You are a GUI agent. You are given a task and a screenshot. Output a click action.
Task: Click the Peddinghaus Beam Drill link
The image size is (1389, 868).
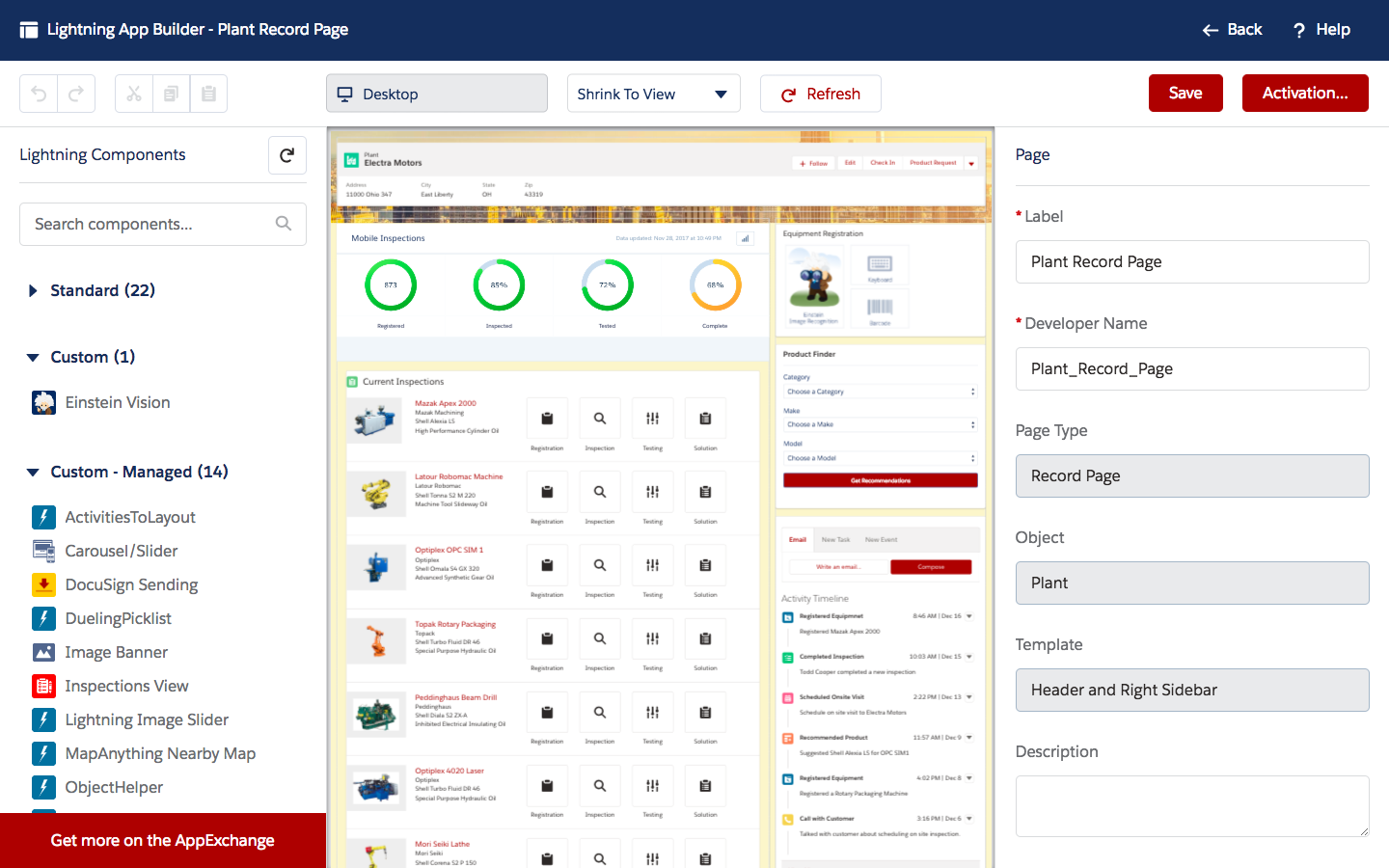click(456, 697)
